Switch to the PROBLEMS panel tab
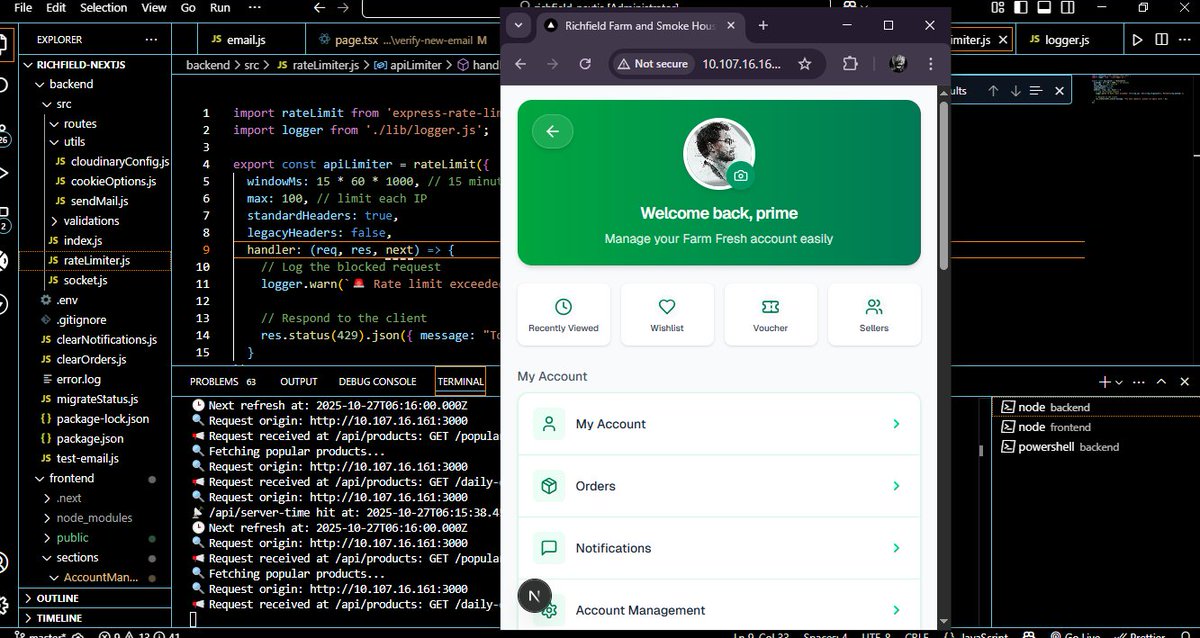Screen dimensions: 1200x638 tap(223, 381)
